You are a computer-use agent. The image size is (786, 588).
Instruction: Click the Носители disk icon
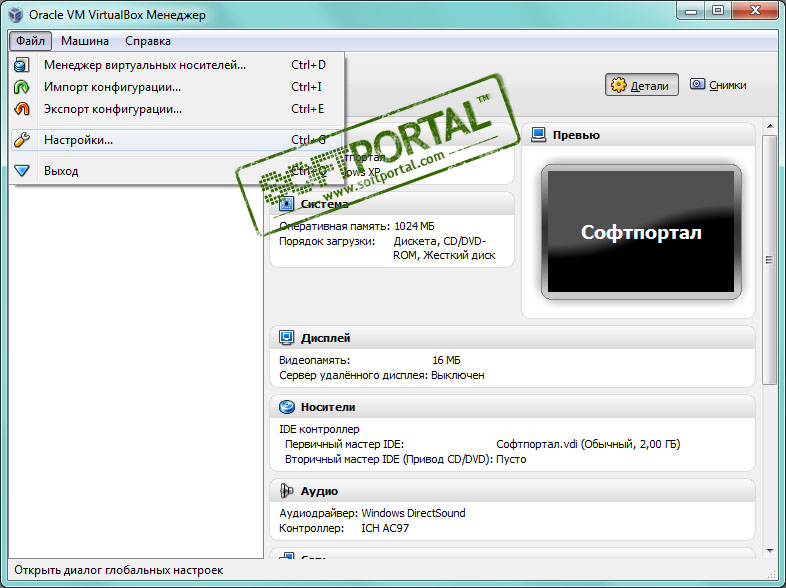point(286,407)
